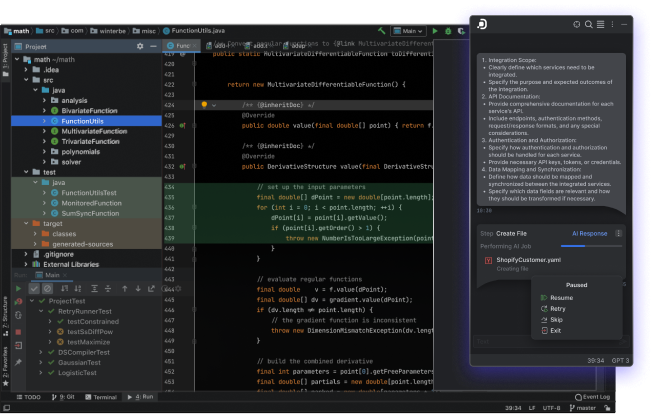Open the 1: Project side tab

5,60
